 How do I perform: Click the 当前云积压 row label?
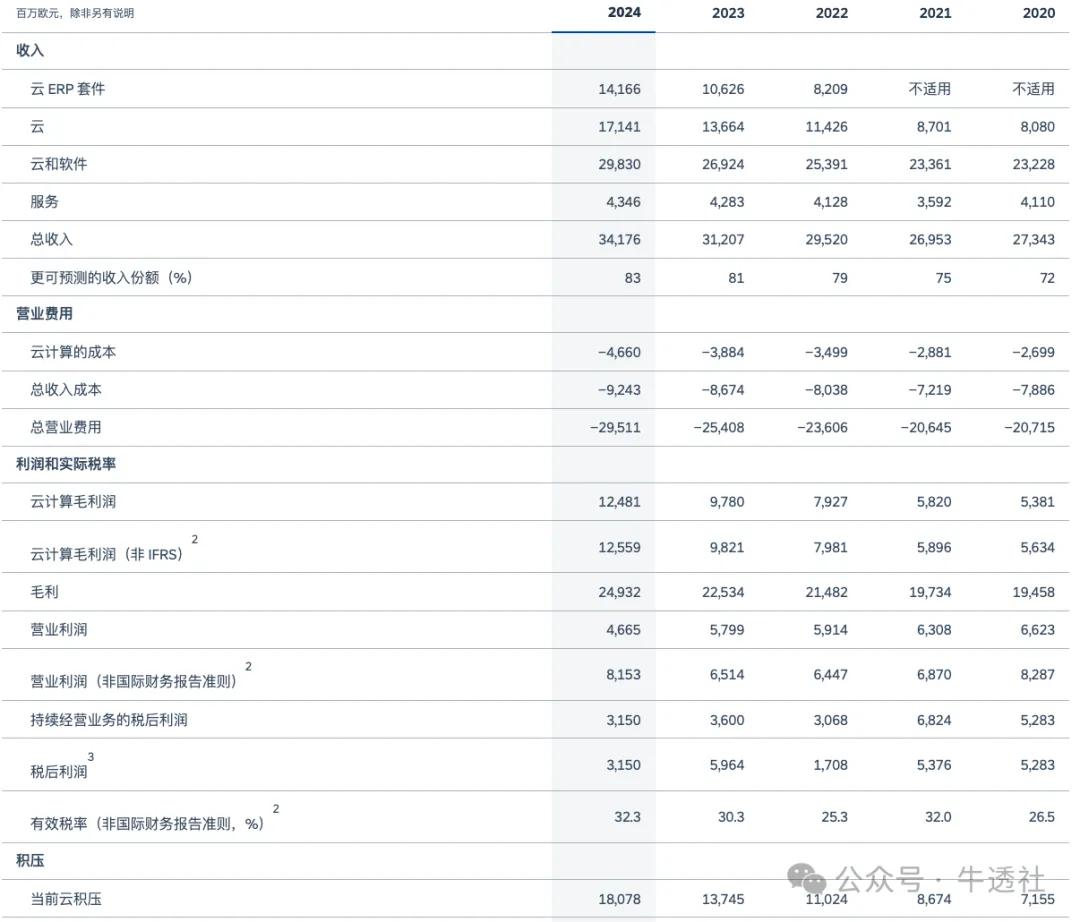pyautogui.click(x=65, y=899)
